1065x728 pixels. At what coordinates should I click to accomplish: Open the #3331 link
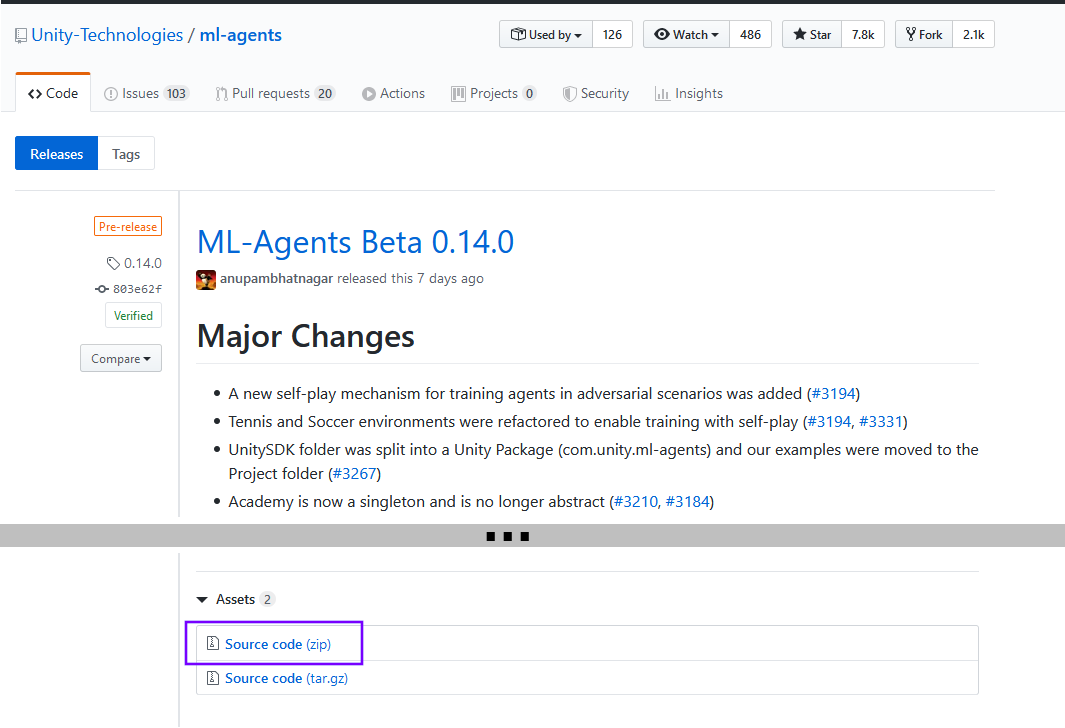tap(881, 421)
